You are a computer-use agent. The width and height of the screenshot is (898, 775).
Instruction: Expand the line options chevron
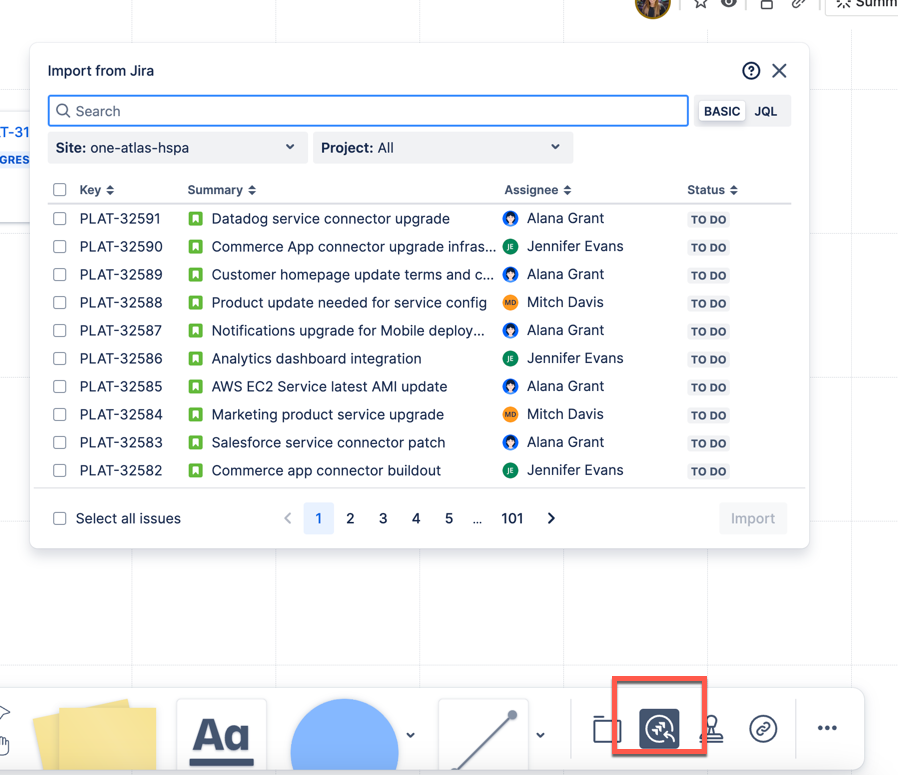[540, 735]
